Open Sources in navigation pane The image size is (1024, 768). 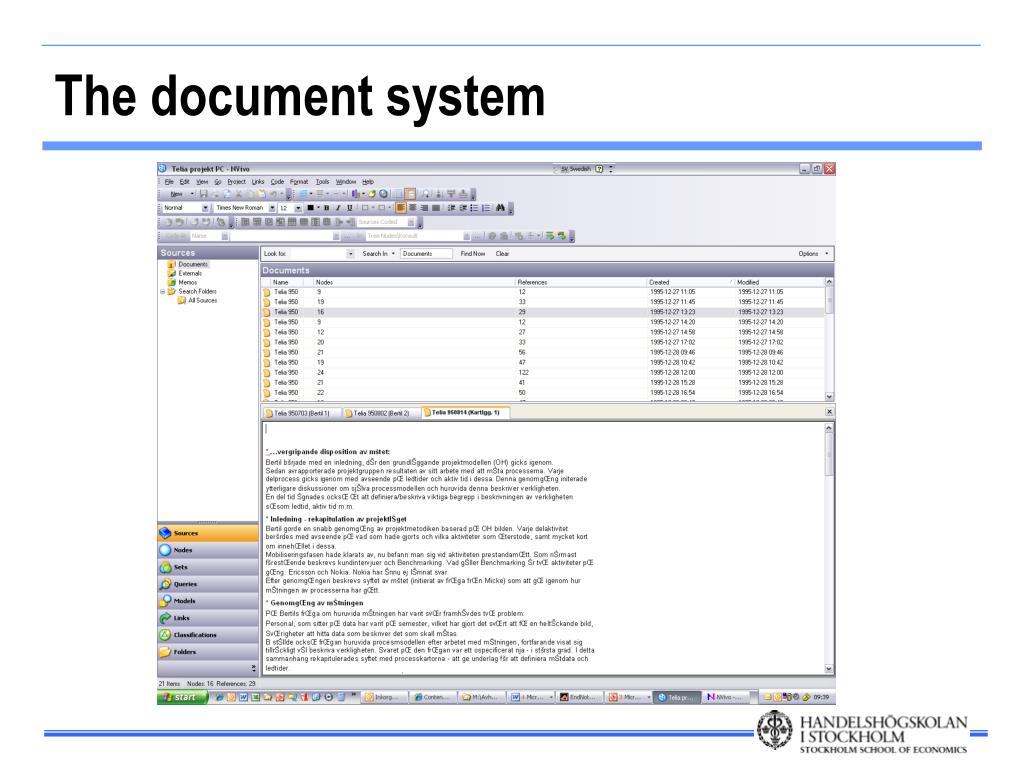[208, 533]
